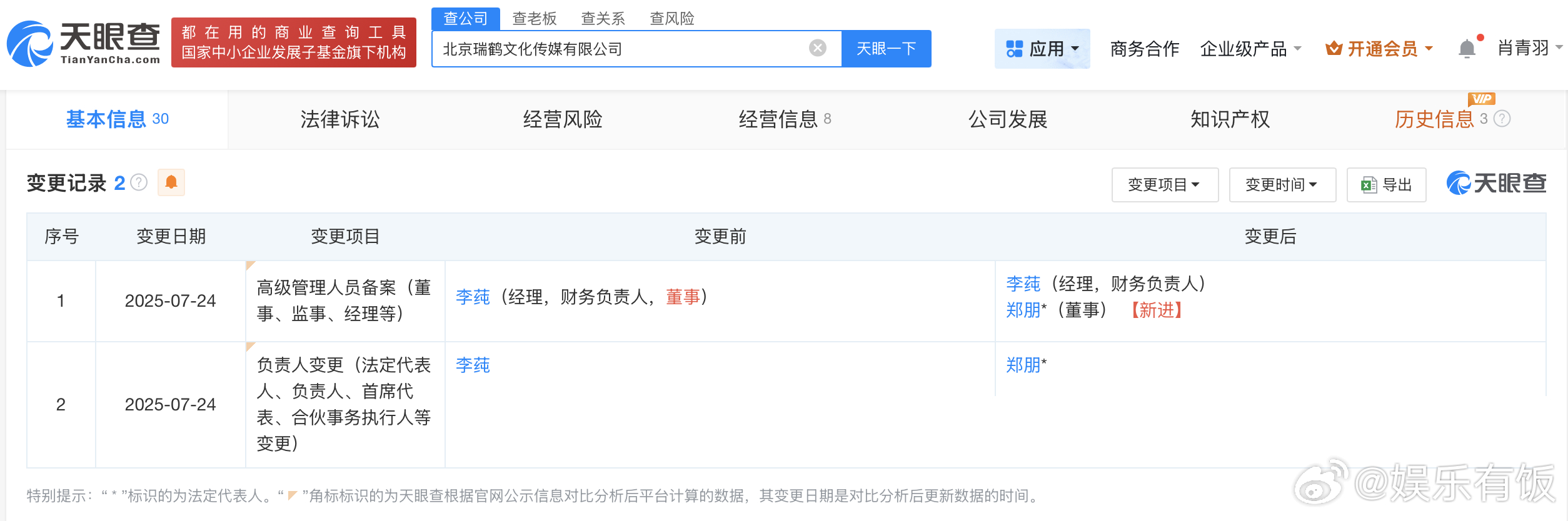Open the 变更项目 filter dropdown

[1165, 185]
